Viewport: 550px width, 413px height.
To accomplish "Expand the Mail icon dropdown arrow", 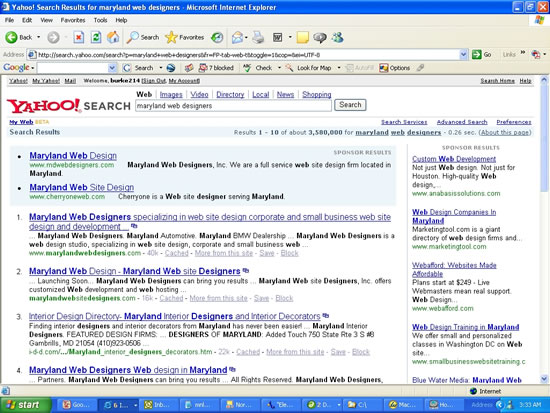I will click(246, 37).
